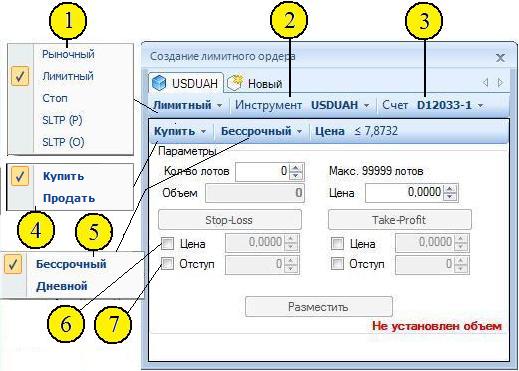Screen dimensions: 519x371
Task: Click the Параметры group label
Action: [x=187, y=151]
